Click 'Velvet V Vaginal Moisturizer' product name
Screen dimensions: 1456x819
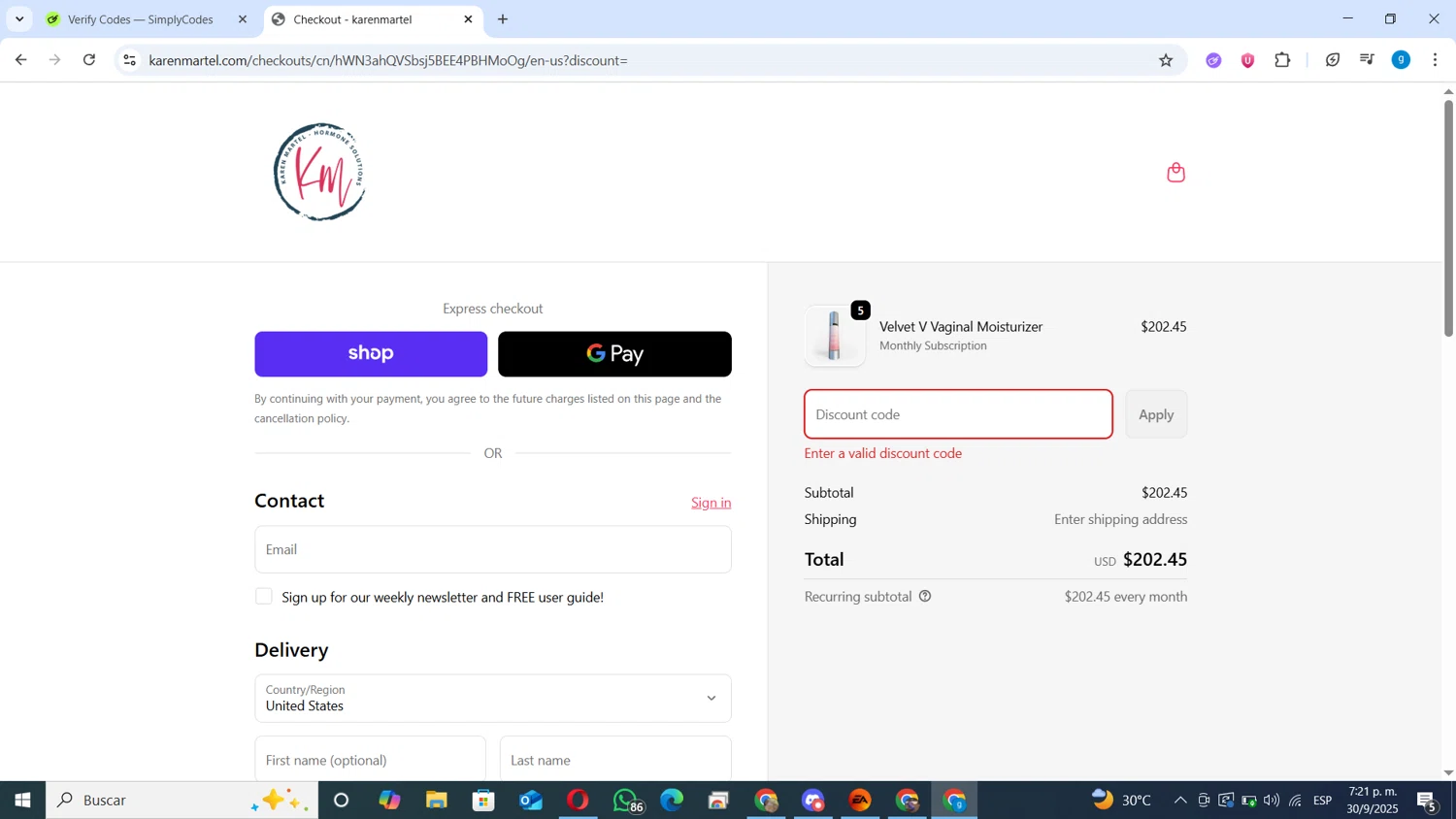coord(961,327)
